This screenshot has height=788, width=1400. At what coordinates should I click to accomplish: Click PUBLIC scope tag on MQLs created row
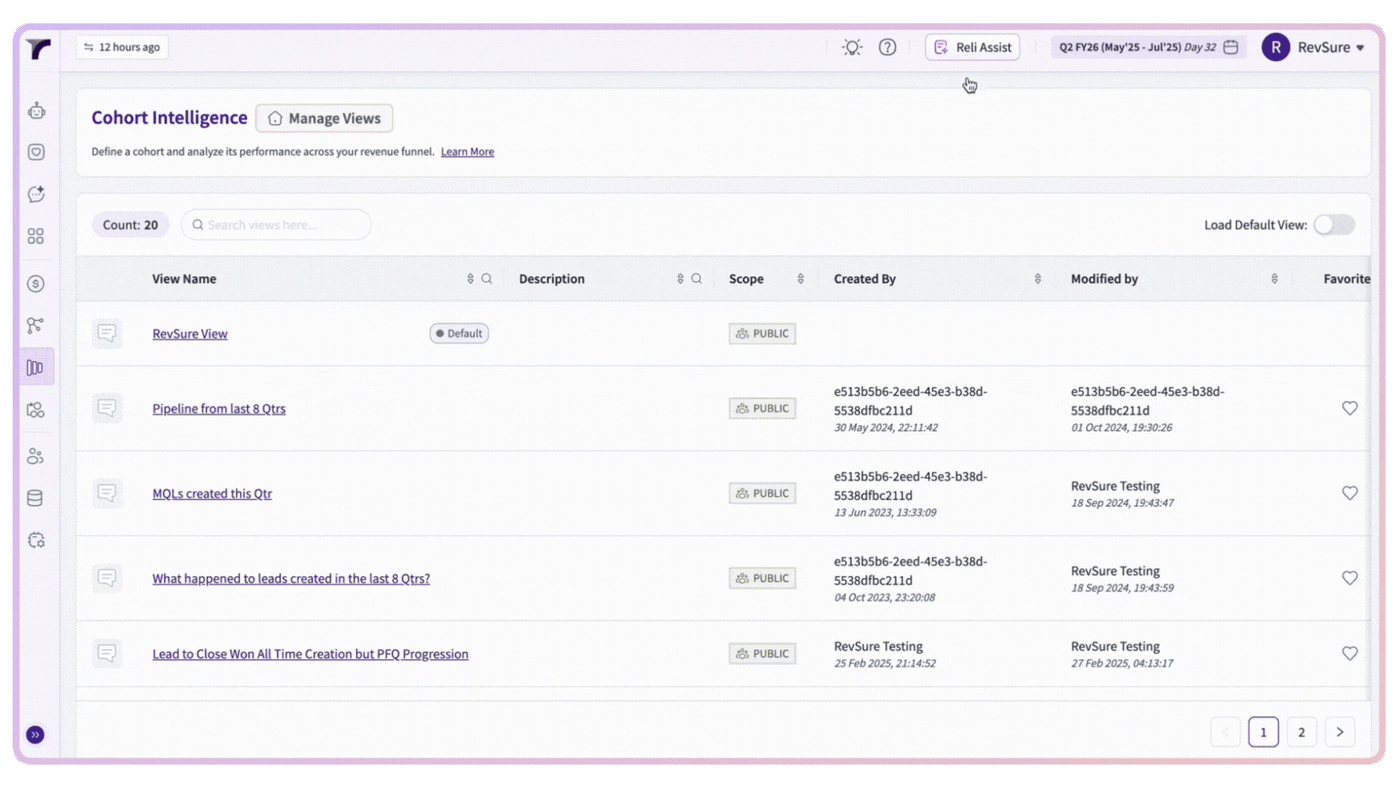(x=762, y=493)
